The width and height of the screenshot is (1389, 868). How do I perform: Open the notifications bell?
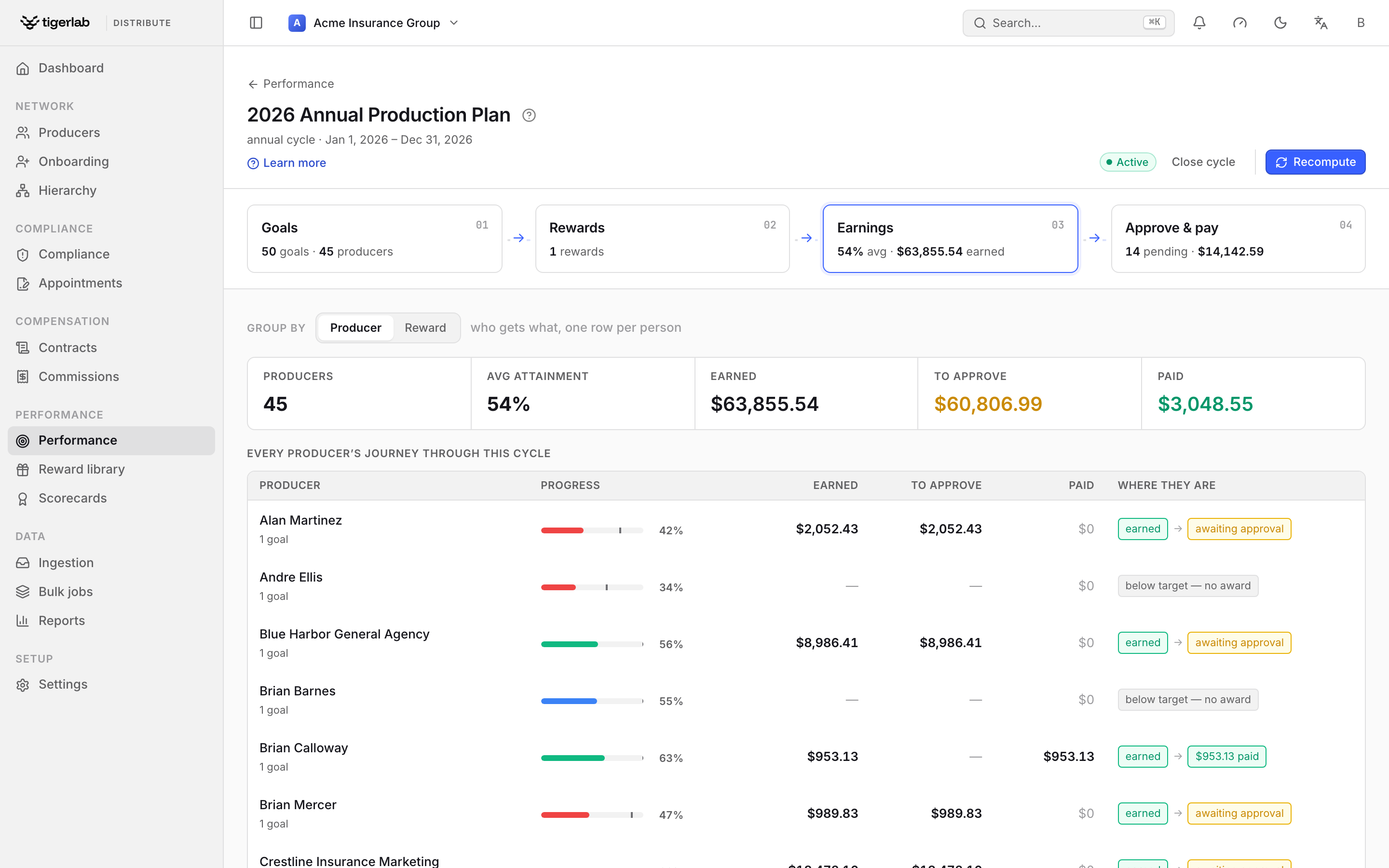(1199, 23)
